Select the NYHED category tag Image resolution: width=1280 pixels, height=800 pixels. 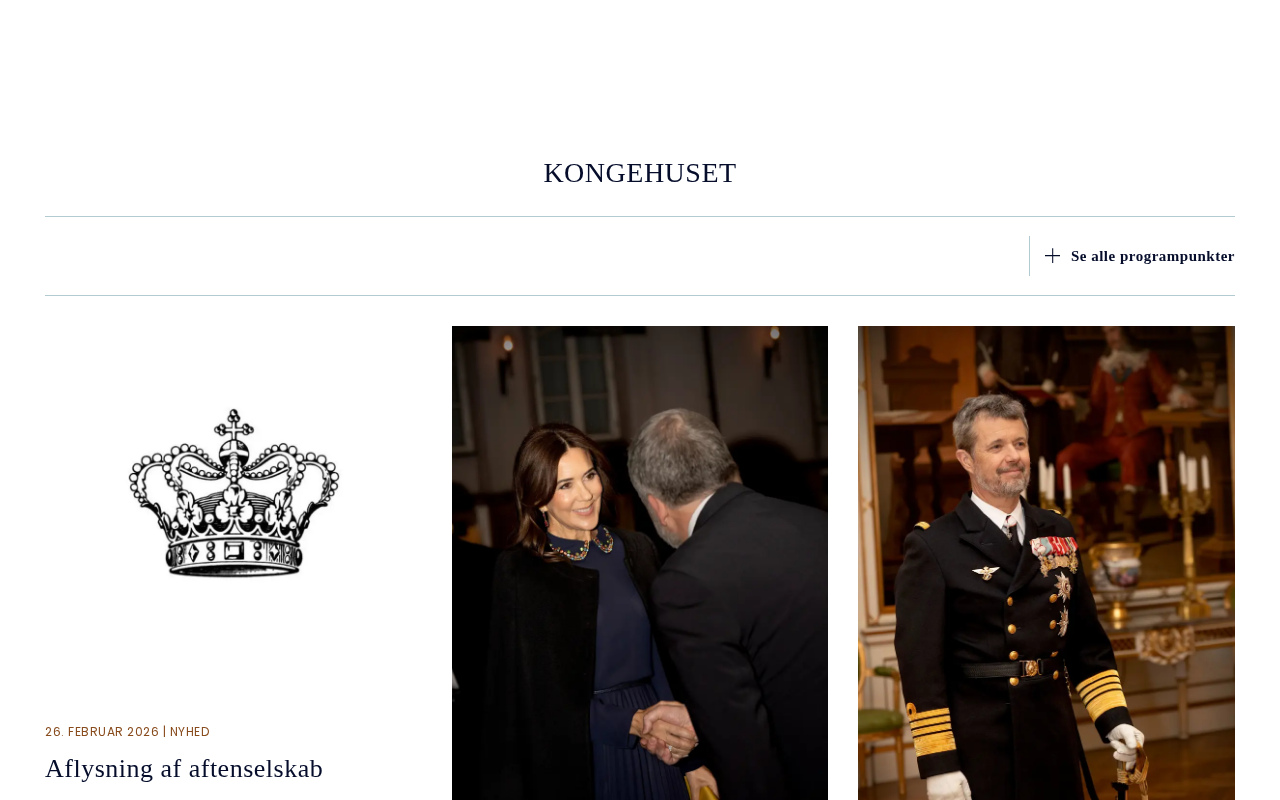click(190, 732)
